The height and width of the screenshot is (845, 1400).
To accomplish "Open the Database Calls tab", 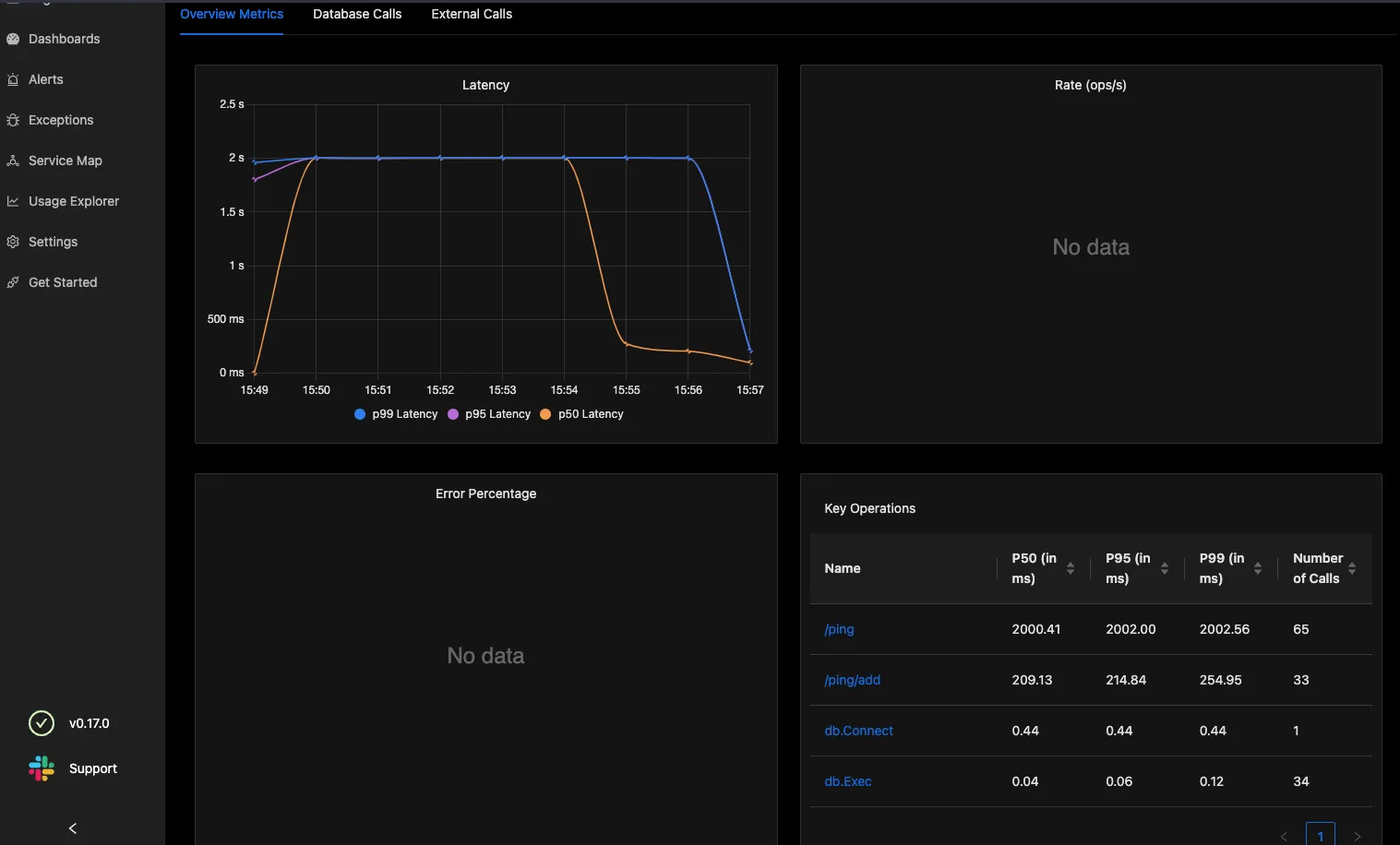I will pos(357,14).
